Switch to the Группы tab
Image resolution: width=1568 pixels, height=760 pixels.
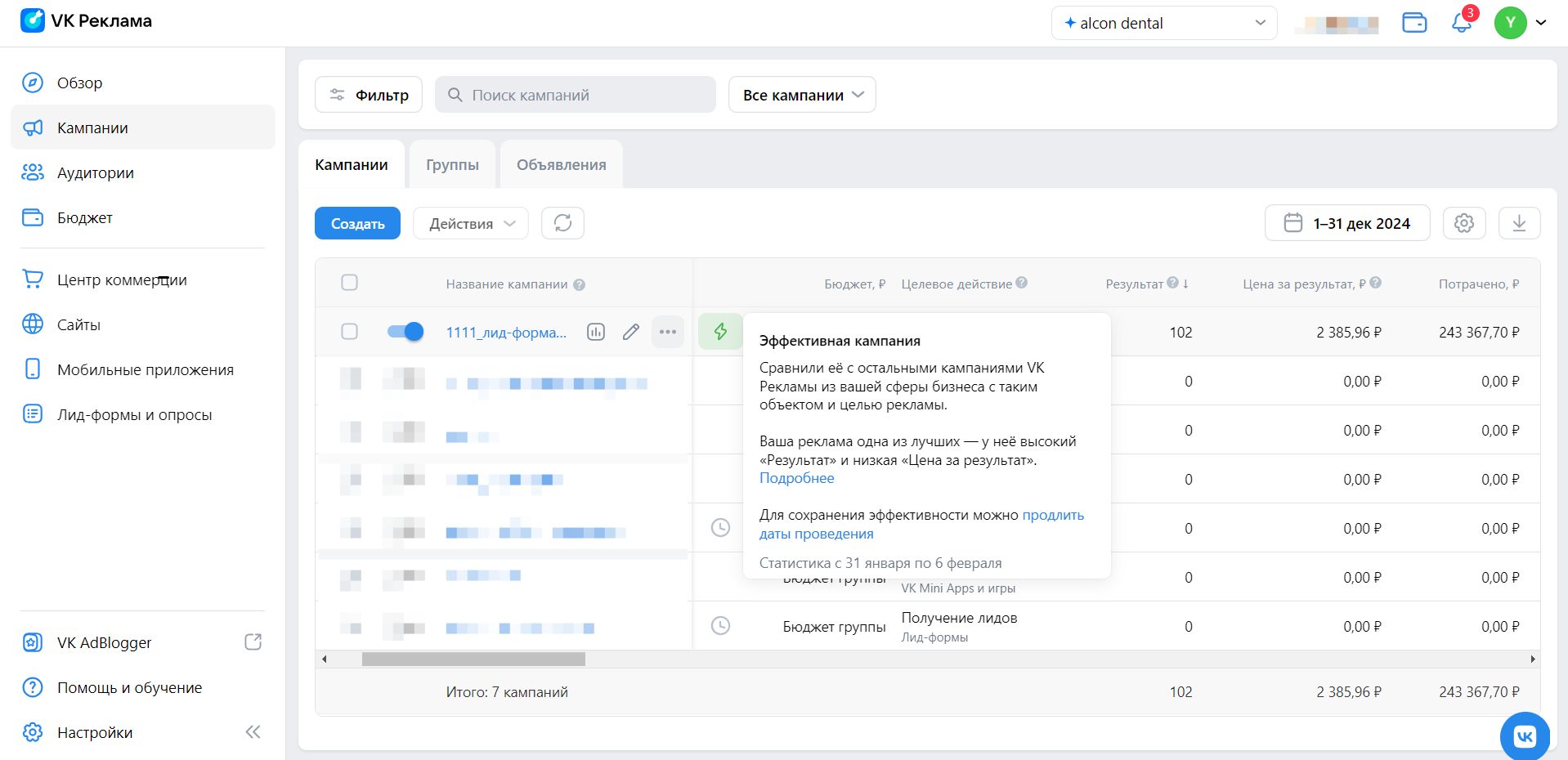[x=452, y=164]
